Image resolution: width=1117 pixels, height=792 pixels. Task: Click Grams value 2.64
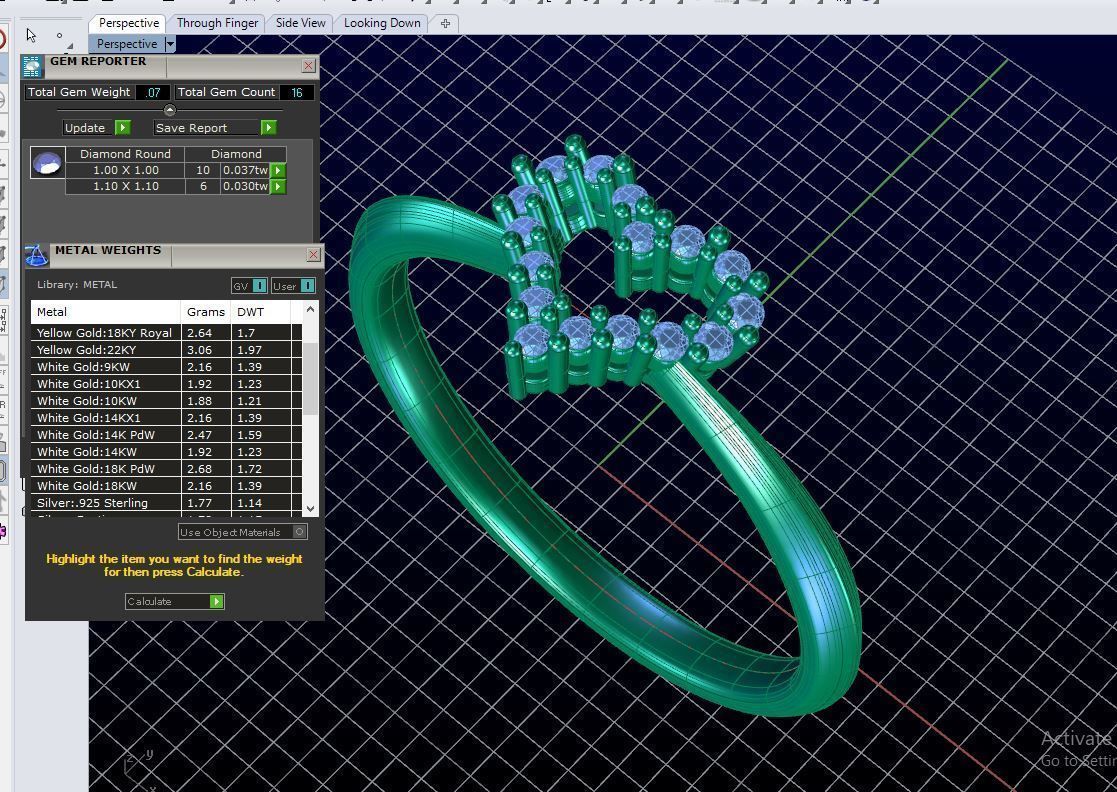click(199, 333)
